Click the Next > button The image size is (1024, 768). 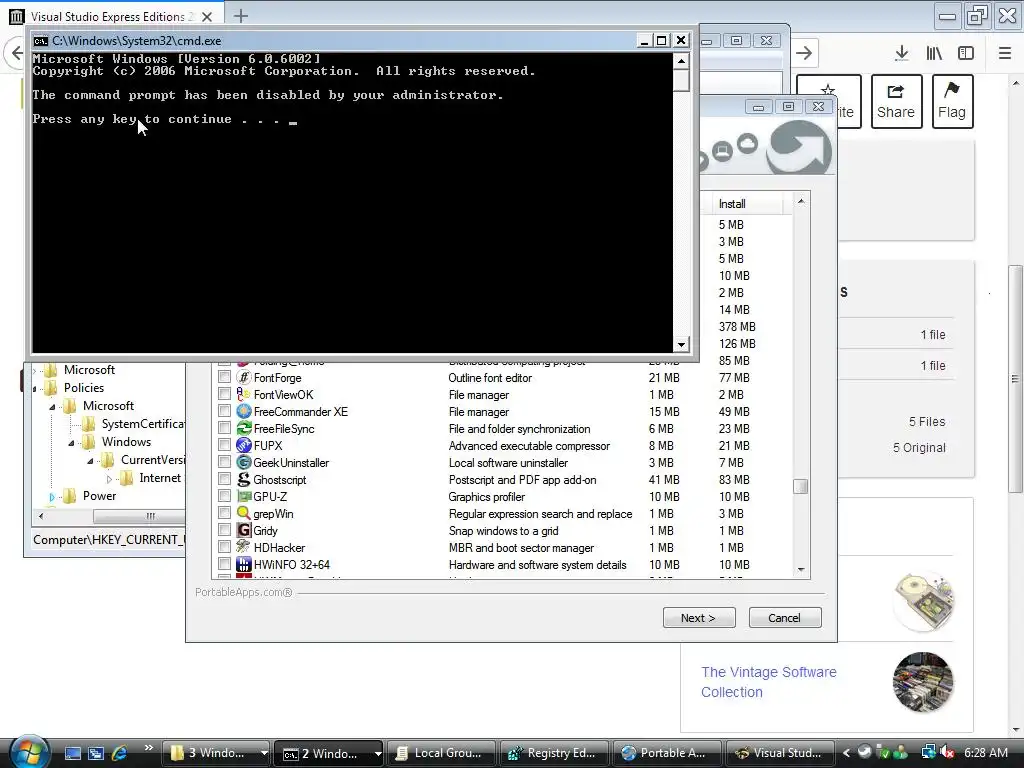(699, 618)
